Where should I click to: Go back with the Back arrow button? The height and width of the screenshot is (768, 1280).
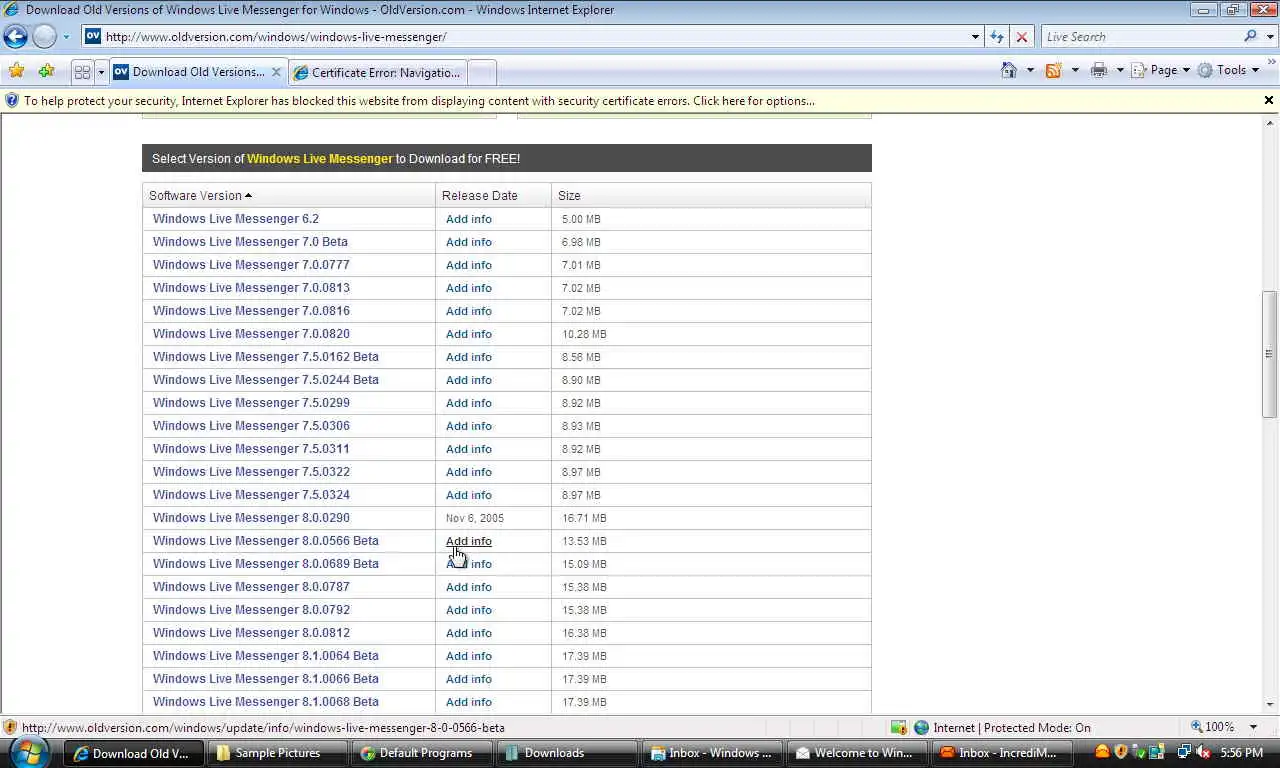point(15,37)
